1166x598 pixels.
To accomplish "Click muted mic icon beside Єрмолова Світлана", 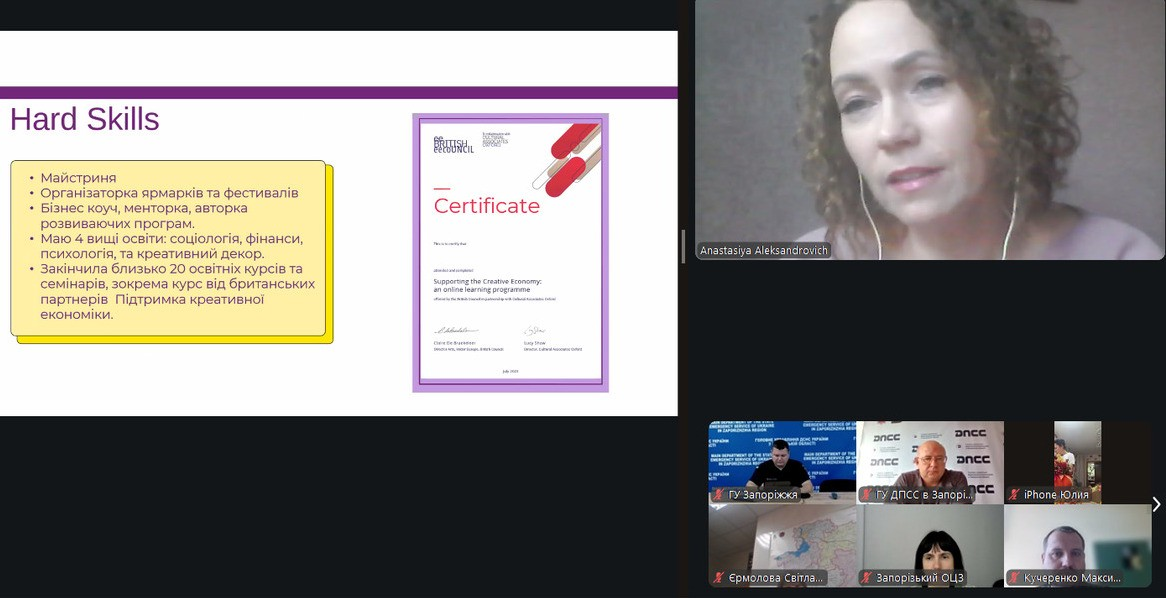I will point(718,578).
